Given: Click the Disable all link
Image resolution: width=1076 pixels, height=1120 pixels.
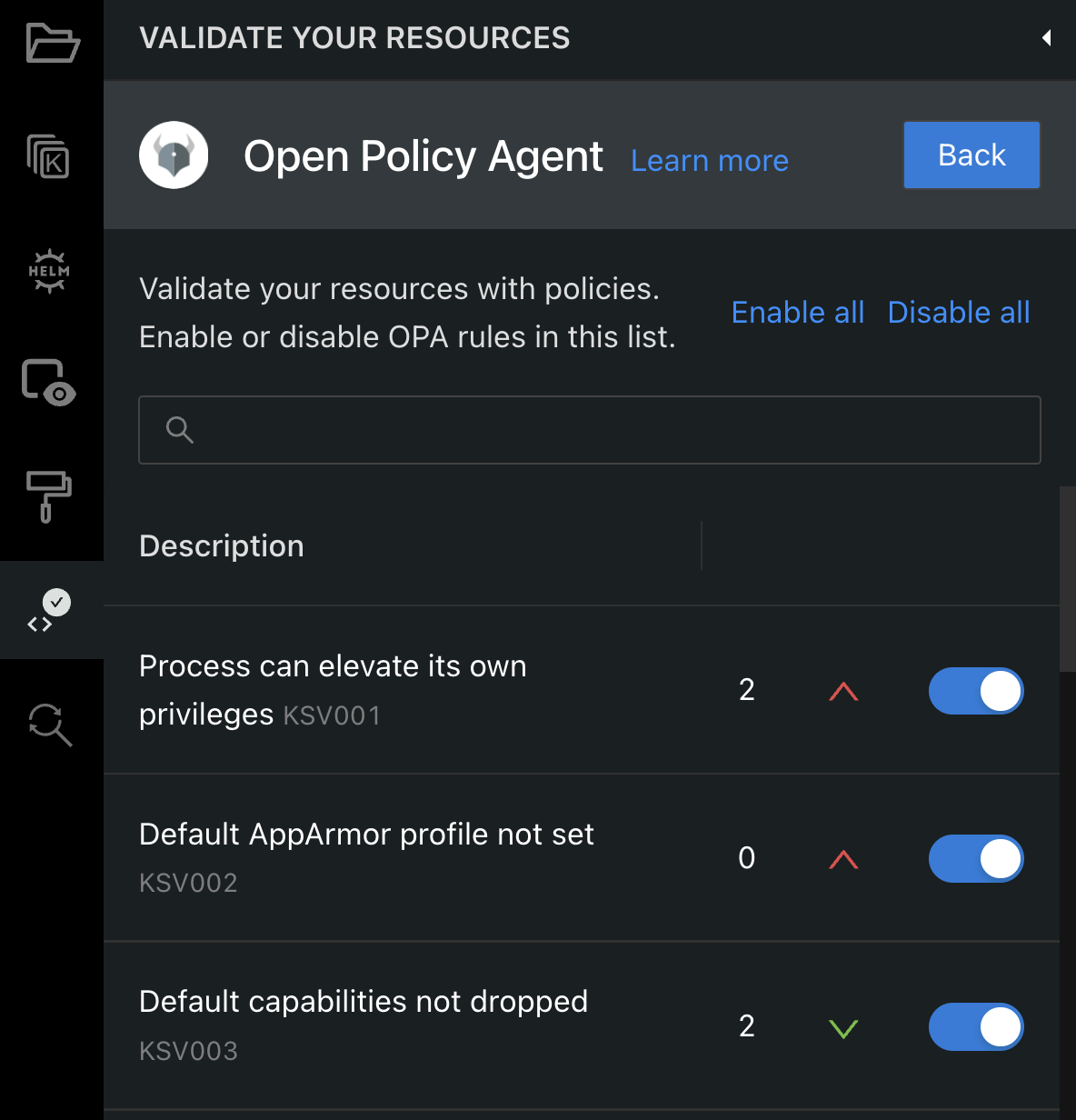Looking at the screenshot, I should tap(959, 313).
